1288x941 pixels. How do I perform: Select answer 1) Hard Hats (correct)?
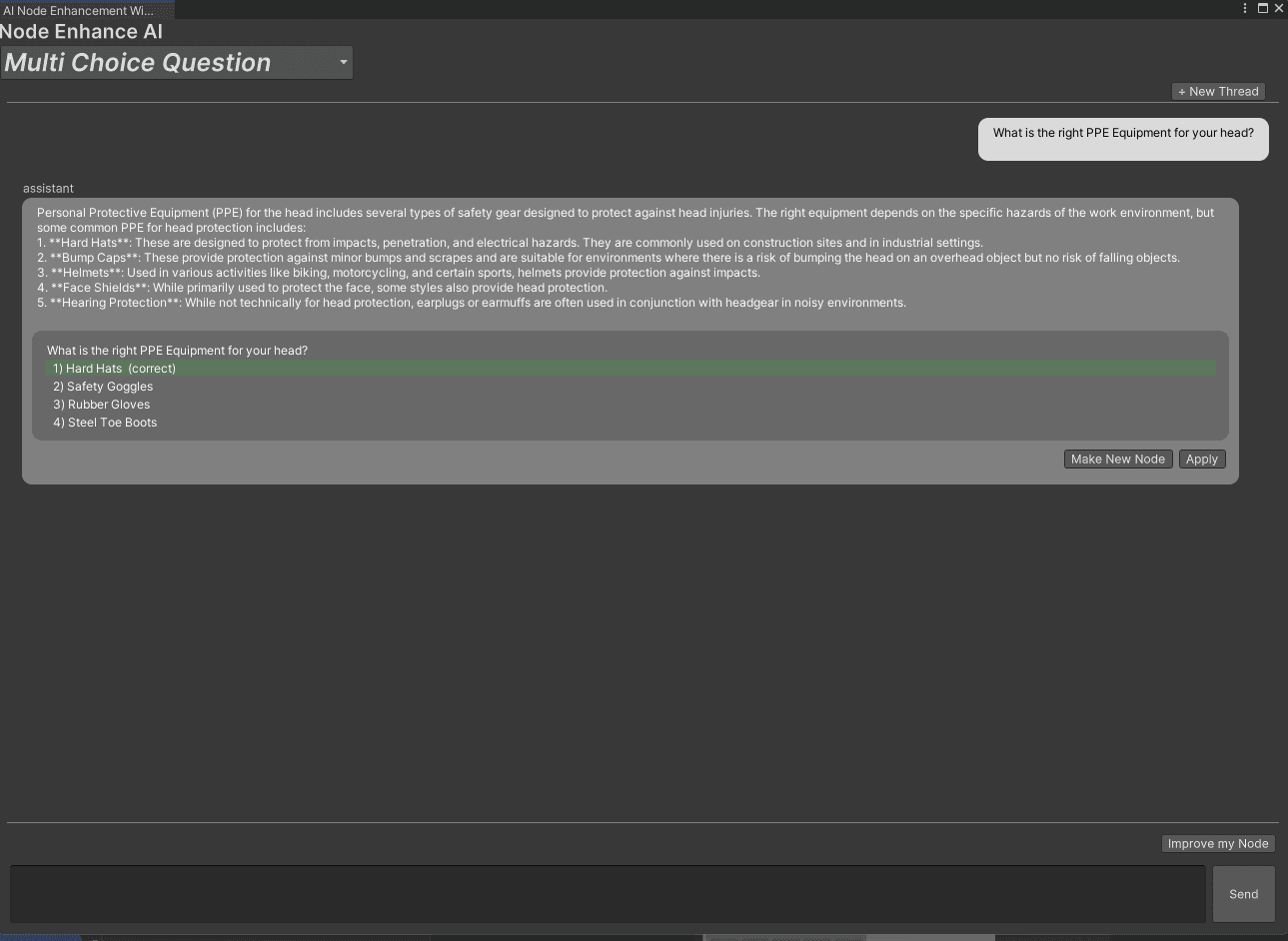point(630,369)
